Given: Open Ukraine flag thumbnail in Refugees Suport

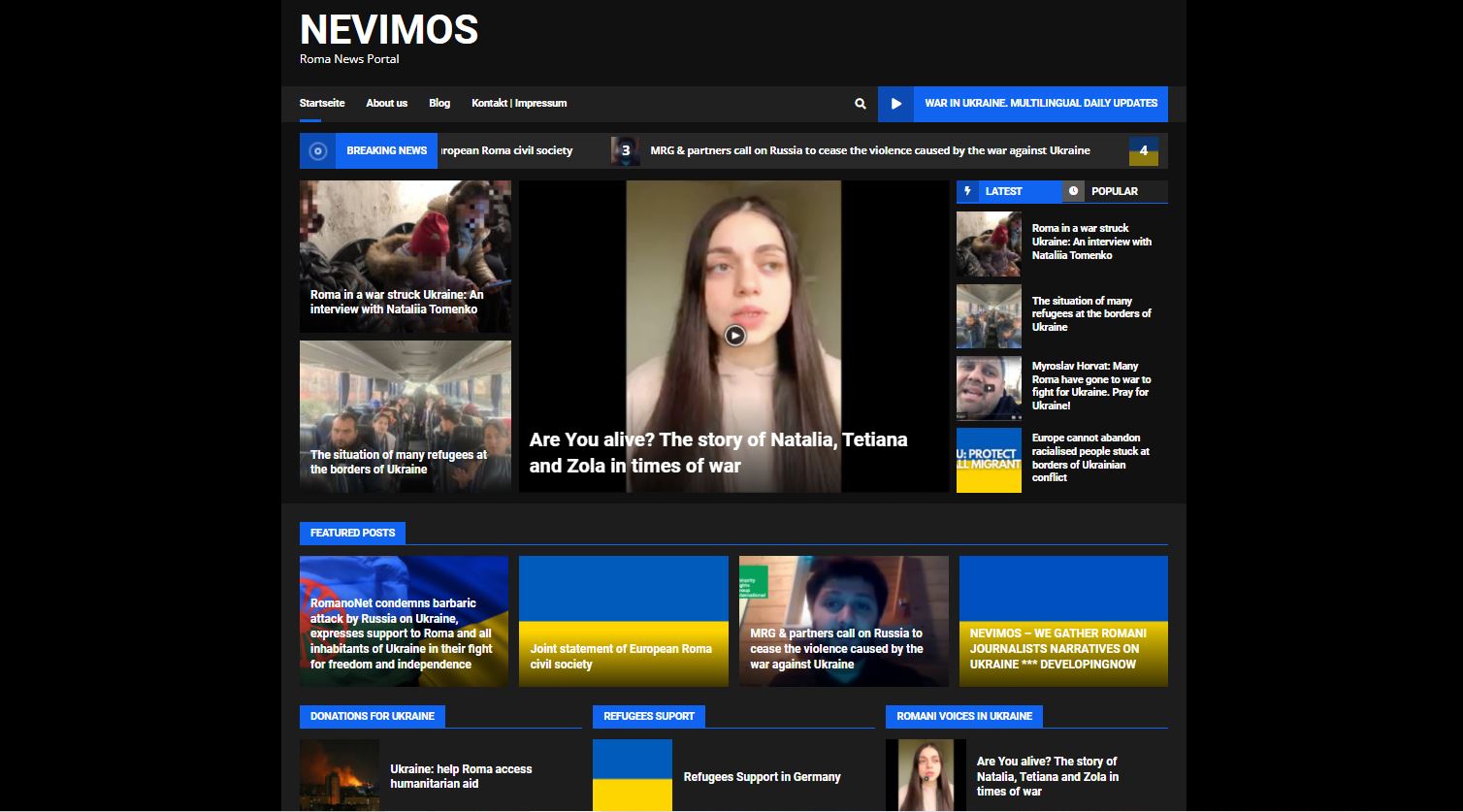Looking at the screenshot, I should [633, 775].
